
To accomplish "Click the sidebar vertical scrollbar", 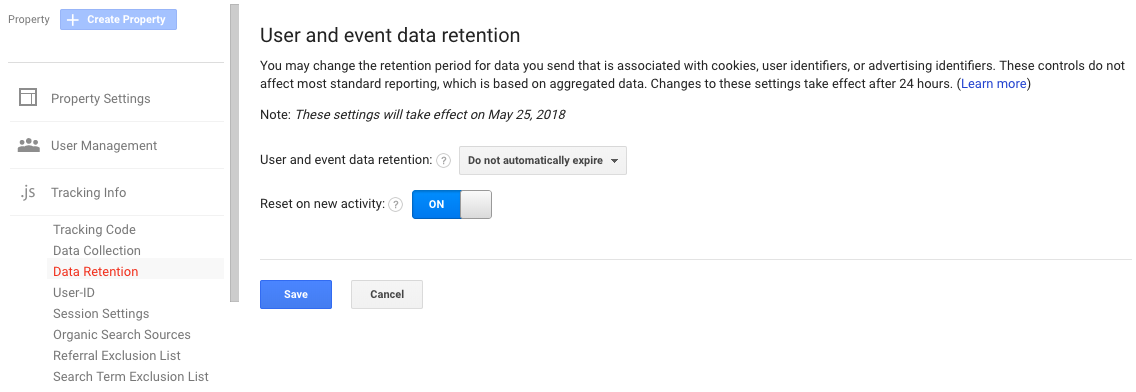I will [x=234, y=152].
